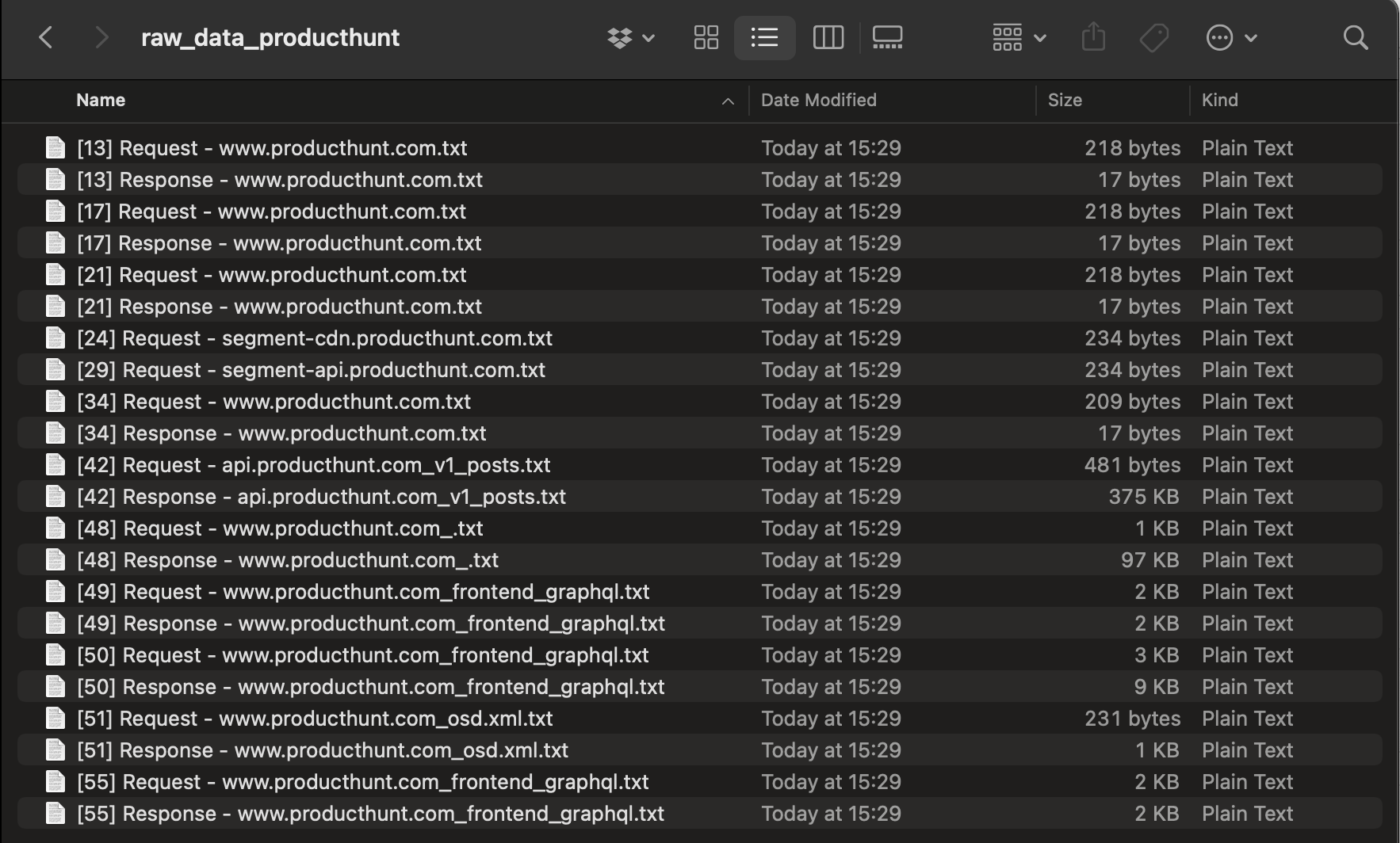Click the Search icon

pyautogui.click(x=1355, y=37)
